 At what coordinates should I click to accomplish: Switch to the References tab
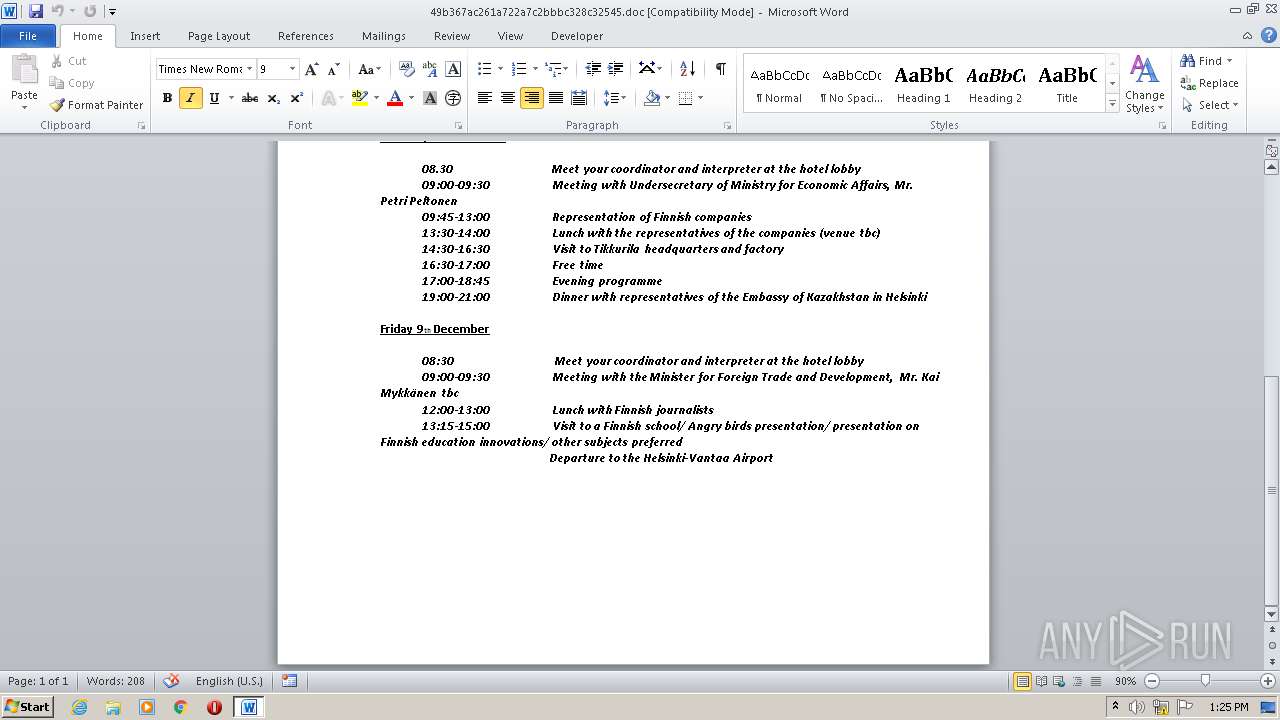coord(306,36)
